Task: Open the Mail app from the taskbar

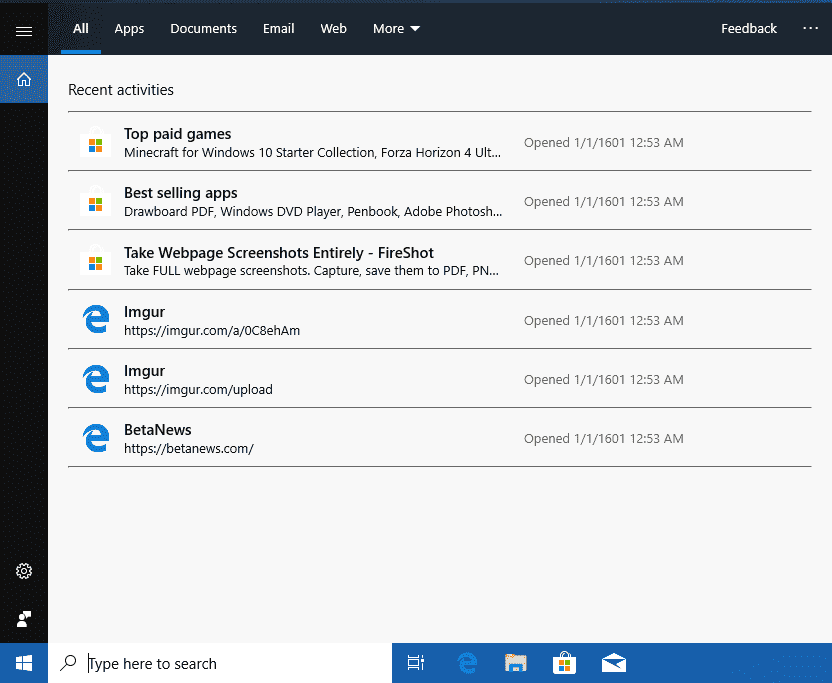Action: pos(614,663)
